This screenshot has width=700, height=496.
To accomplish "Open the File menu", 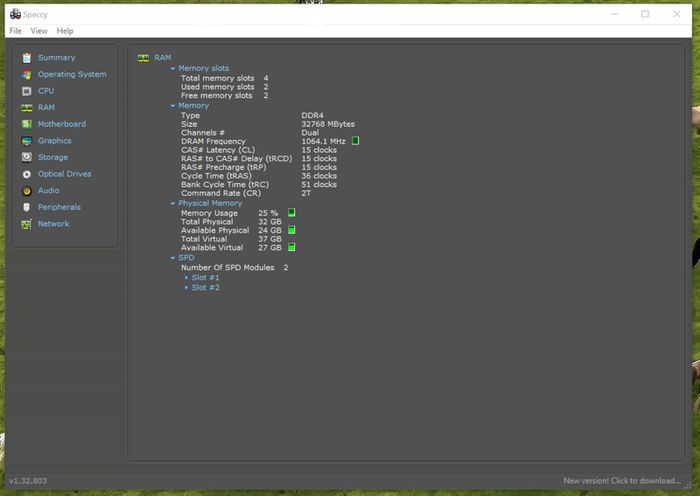I will 16,31.
